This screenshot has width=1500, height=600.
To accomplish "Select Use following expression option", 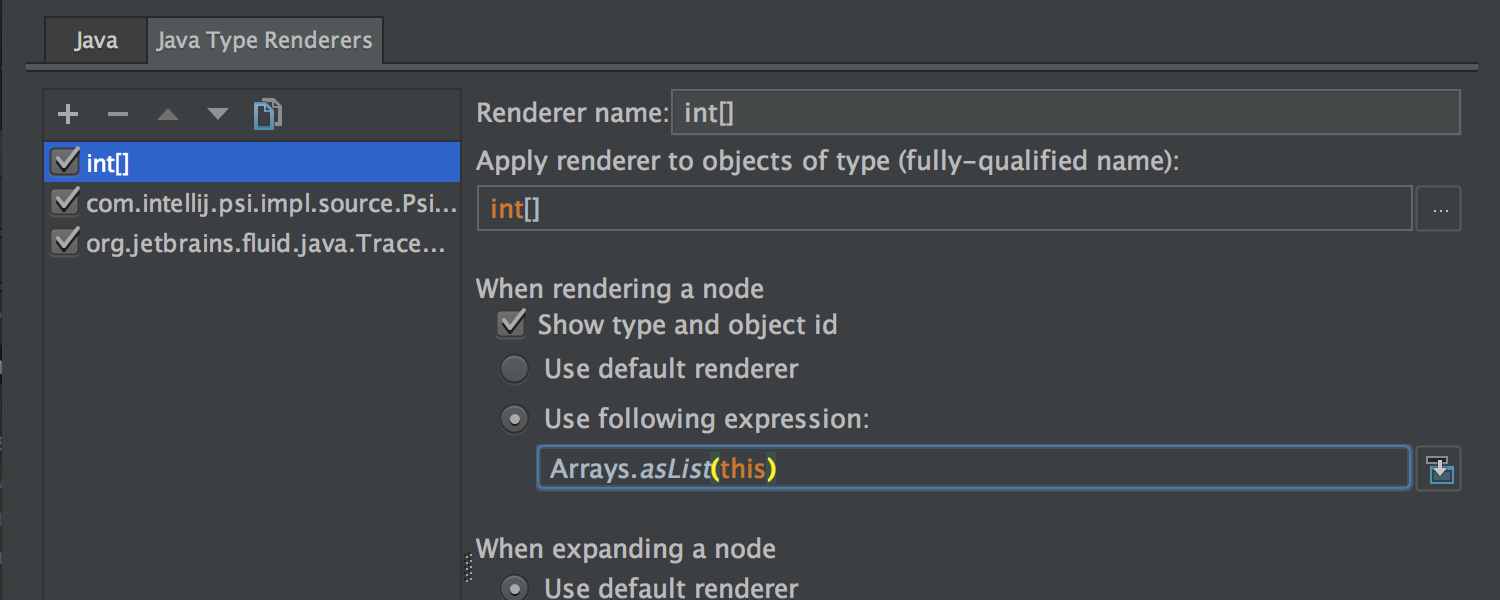I will [514, 418].
